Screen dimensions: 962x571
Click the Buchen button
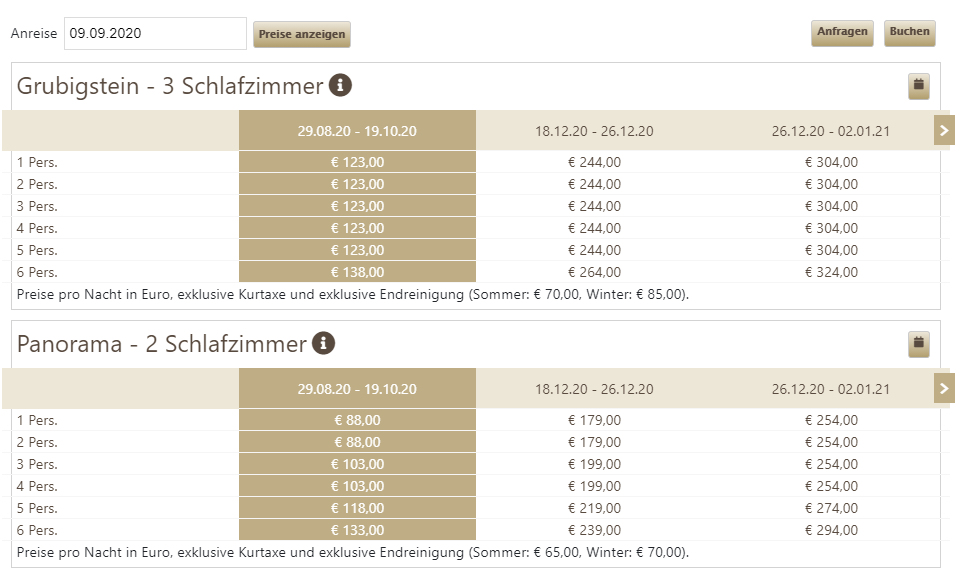(909, 33)
